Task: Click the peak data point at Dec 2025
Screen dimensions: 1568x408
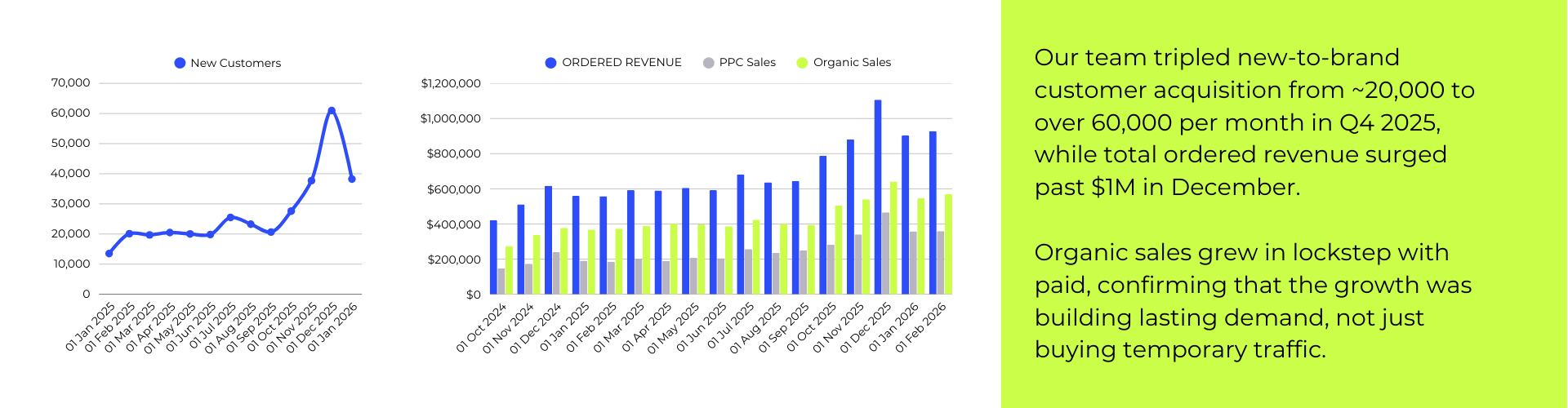Action: coord(332,110)
